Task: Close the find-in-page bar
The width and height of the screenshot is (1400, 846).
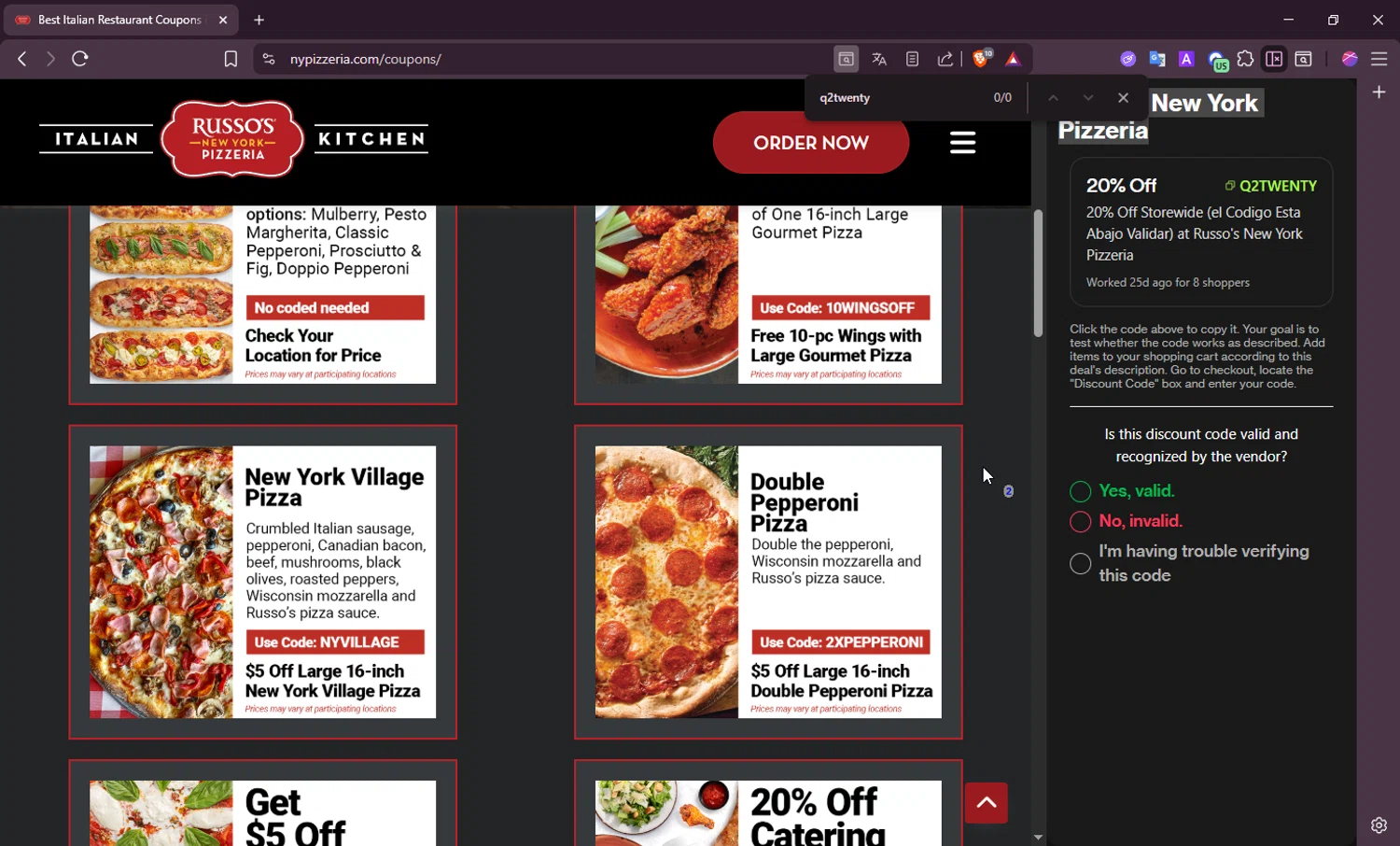Action: [x=1123, y=98]
